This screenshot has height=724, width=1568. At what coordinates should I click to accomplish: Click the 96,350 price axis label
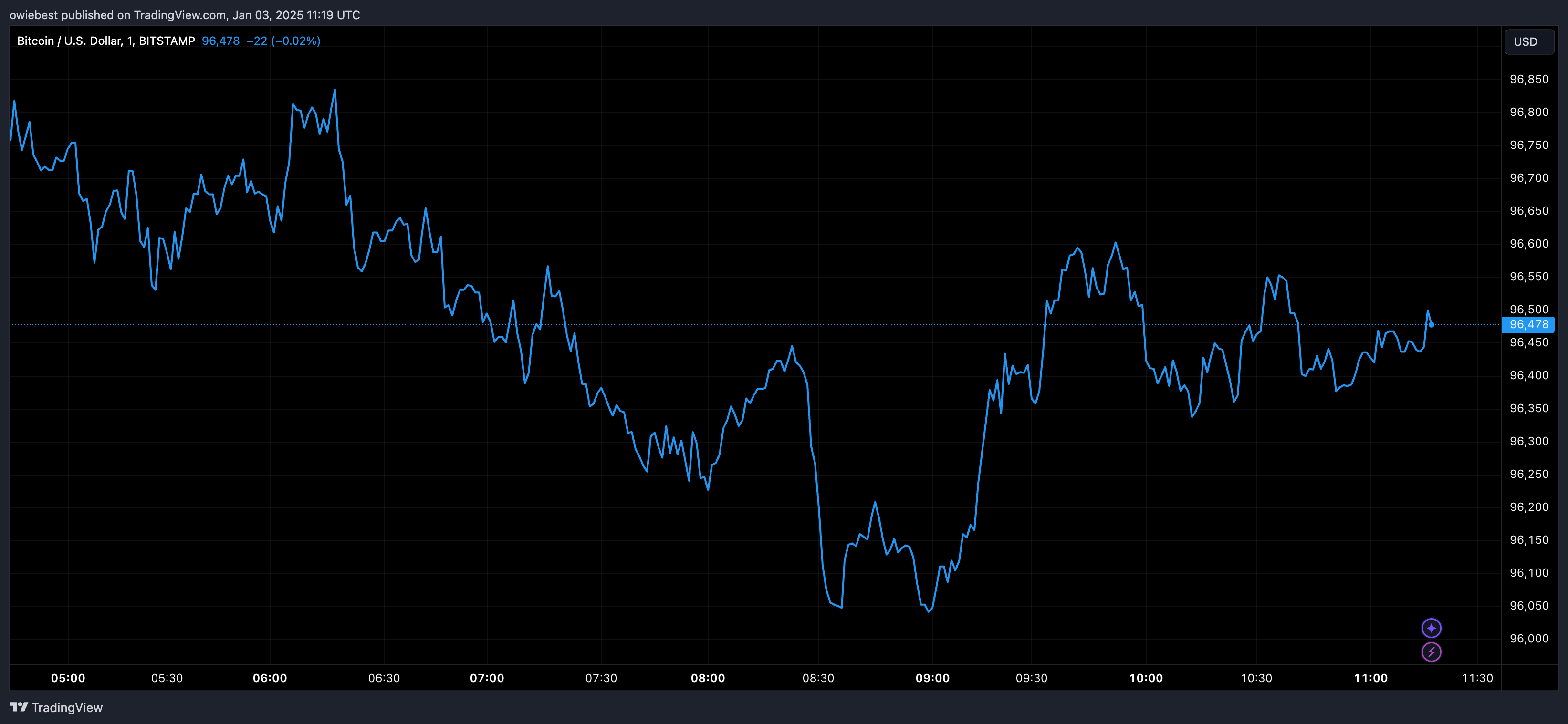pyautogui.click(x=1529, y=408)
